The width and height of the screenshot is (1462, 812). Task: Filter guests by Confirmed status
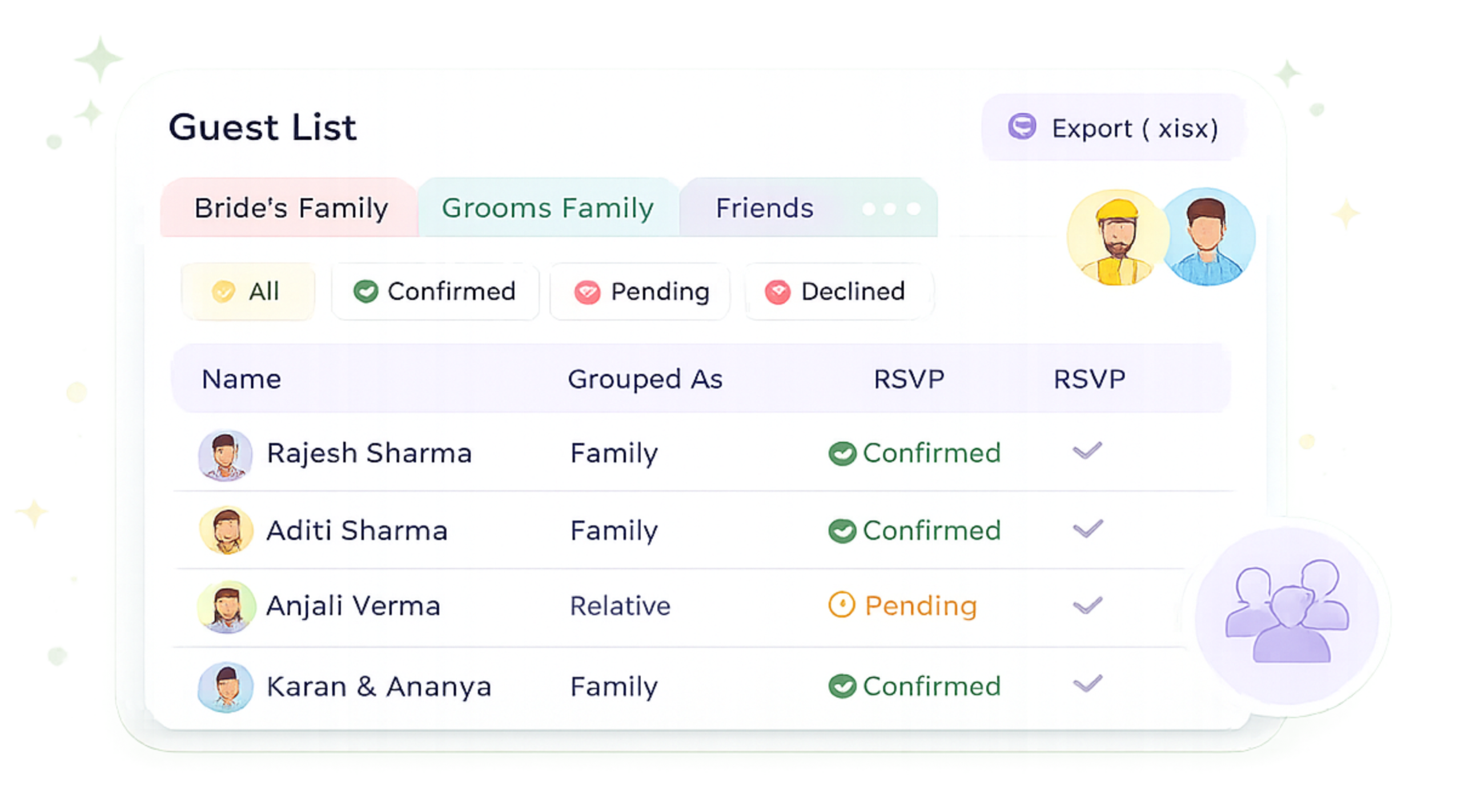[x=435, y=291]
